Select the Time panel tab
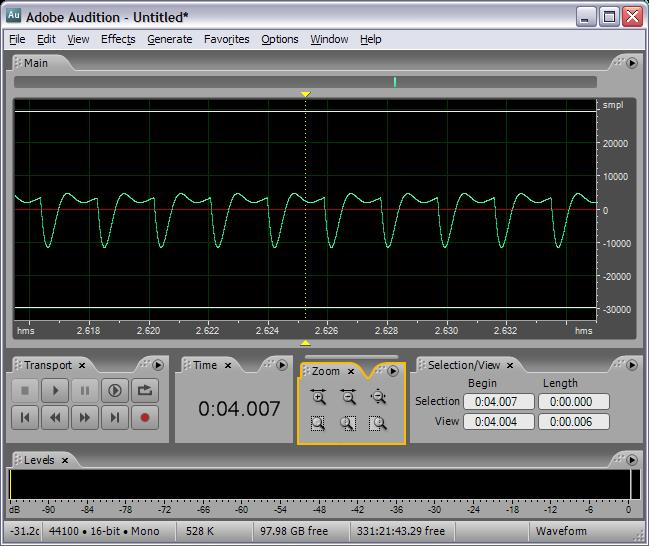This screenshot has width=649, height=546. (205, 366)
